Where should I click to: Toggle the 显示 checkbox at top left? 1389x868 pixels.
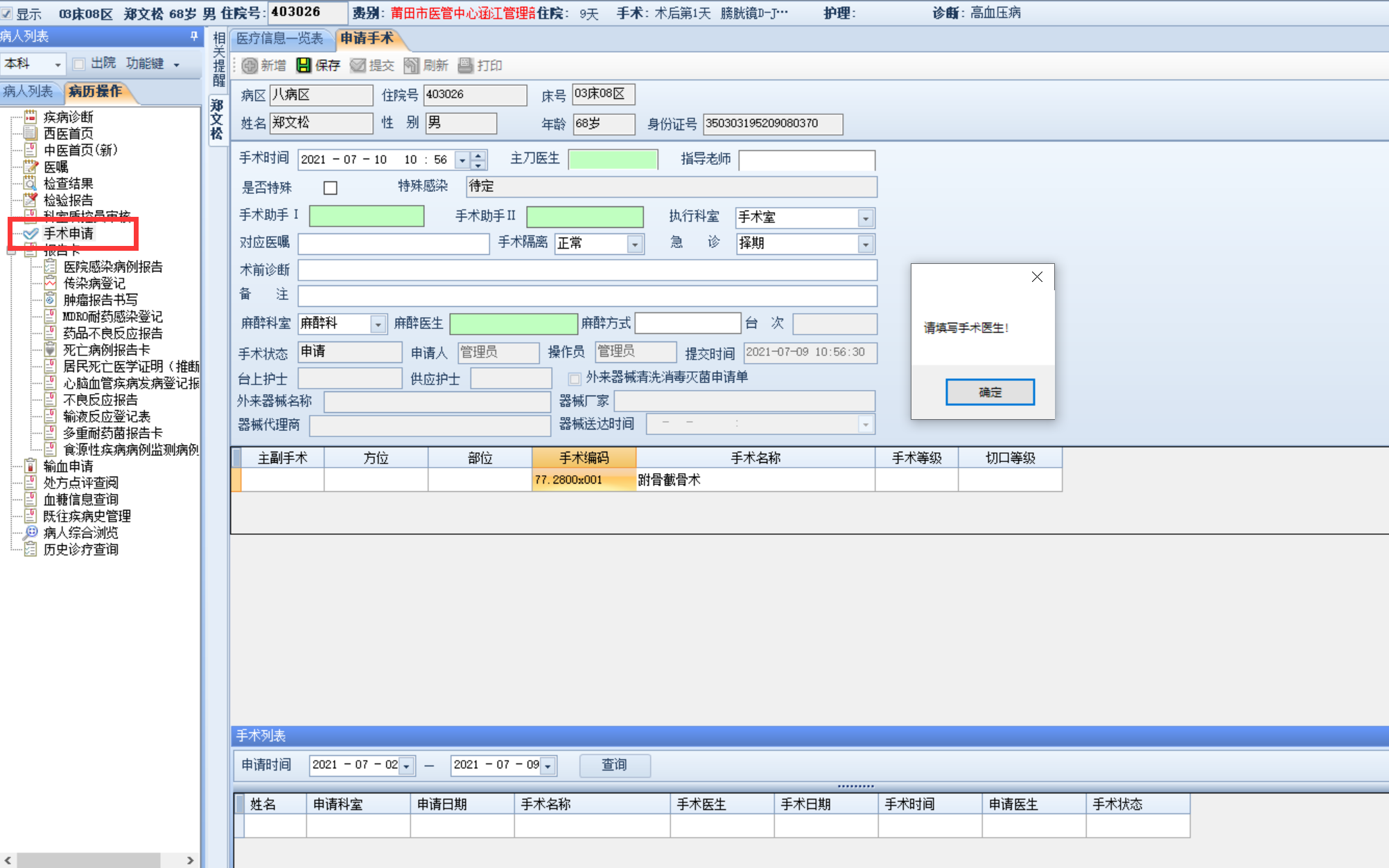[x=7, y=13]
